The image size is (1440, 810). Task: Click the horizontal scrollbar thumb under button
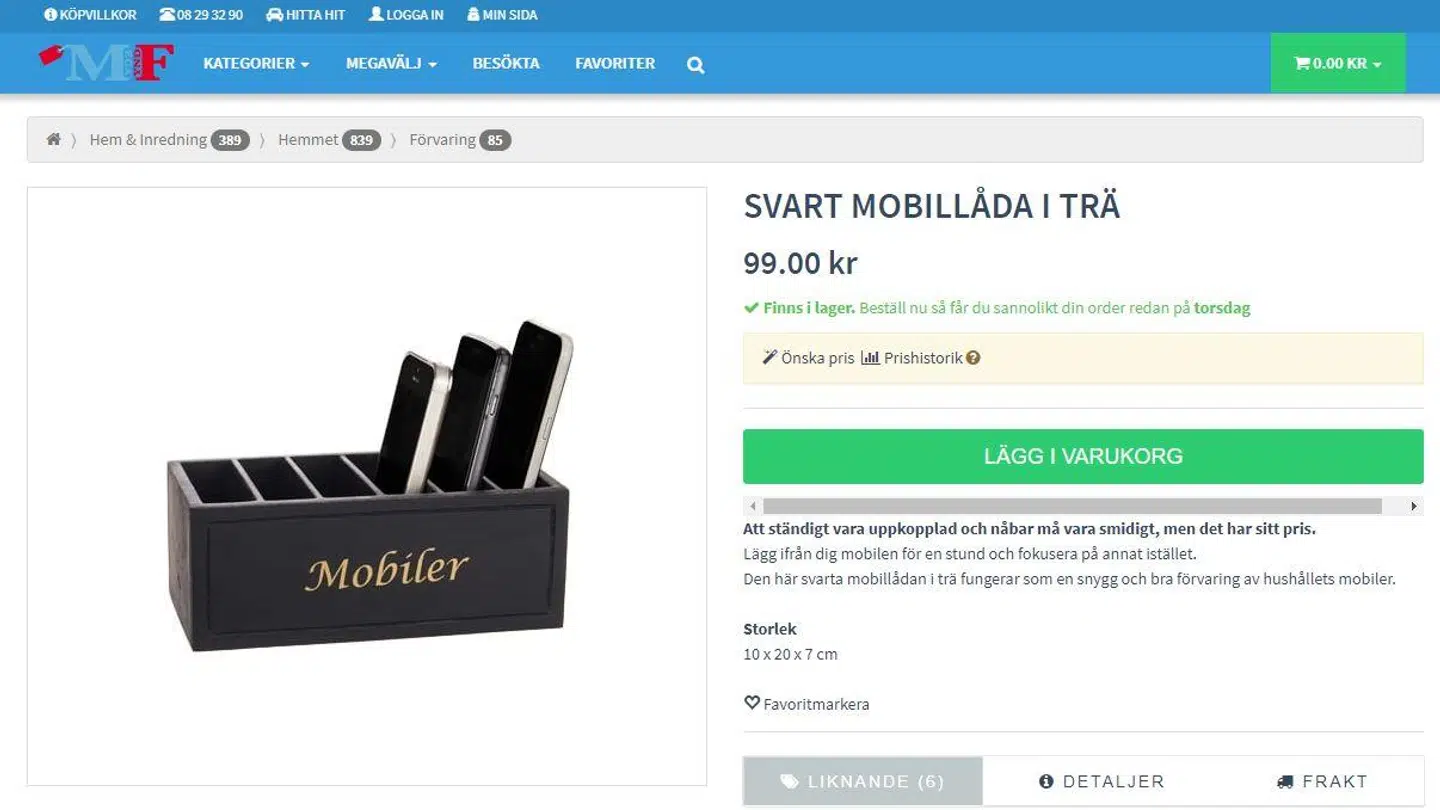[x=1072, y=506]
